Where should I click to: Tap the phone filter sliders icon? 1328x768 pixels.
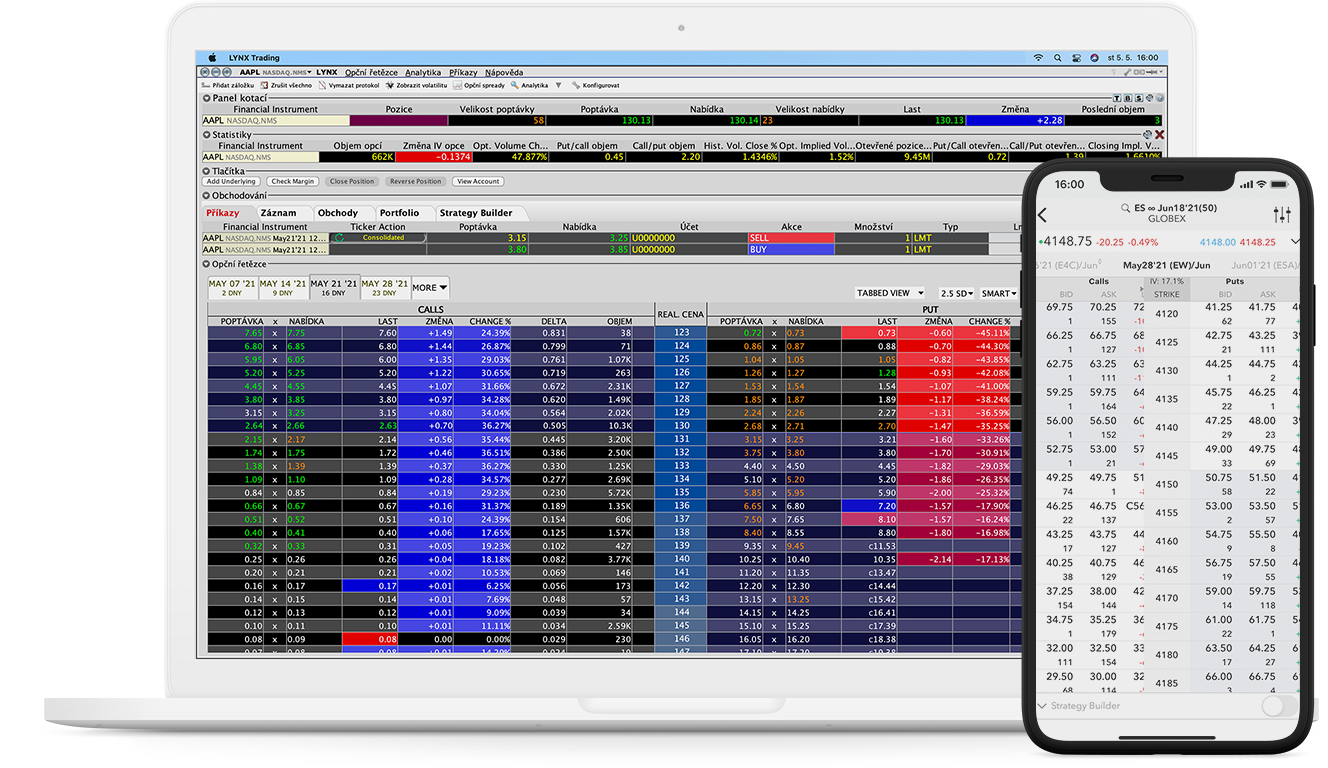click(1282, 215)
